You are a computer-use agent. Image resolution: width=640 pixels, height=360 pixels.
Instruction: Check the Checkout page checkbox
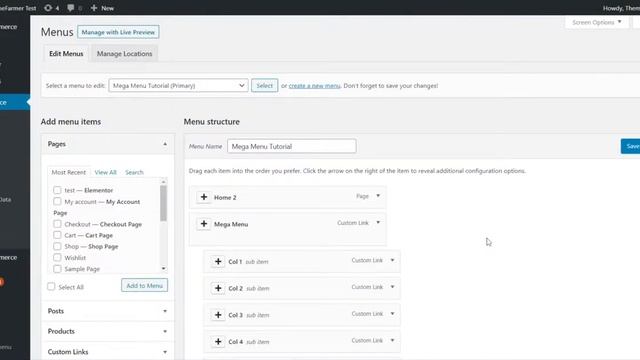(x=57, y=224)
